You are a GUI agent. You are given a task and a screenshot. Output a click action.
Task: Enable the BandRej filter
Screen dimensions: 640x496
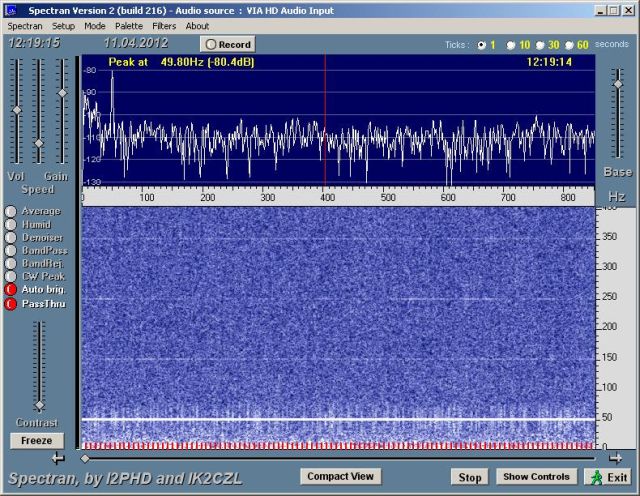click(11, 264)
